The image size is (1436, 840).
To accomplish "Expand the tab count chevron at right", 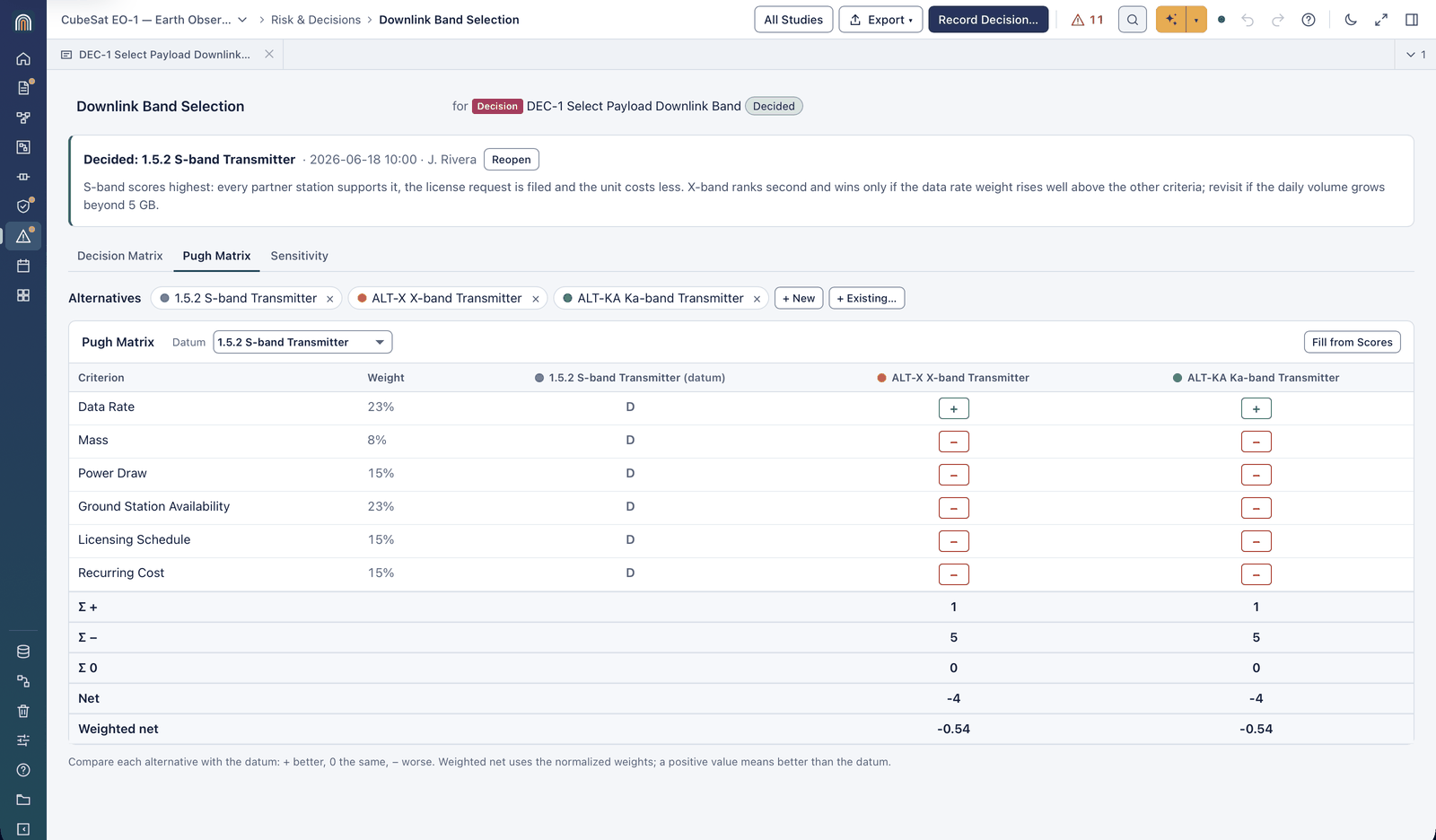I will coord(1416,55).
